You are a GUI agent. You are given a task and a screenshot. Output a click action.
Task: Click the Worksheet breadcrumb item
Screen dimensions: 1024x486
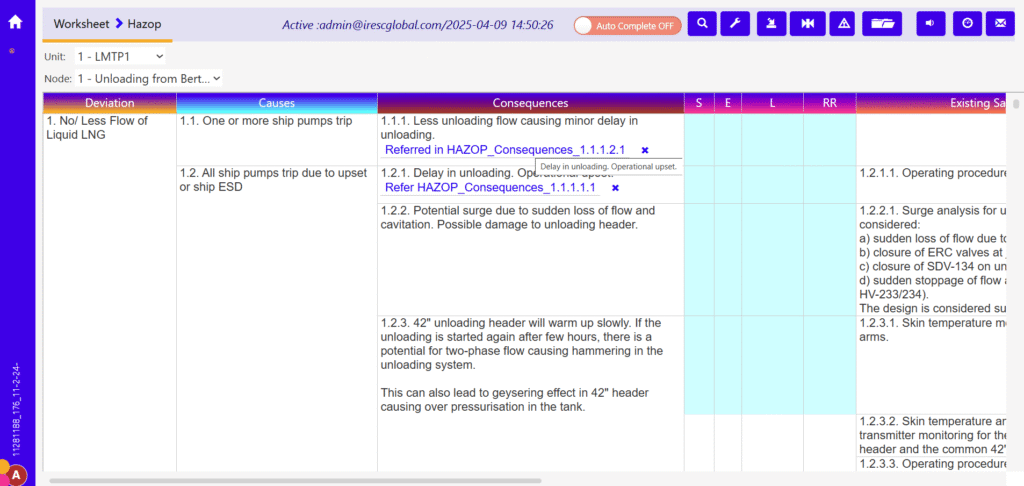tap(81, 23)
